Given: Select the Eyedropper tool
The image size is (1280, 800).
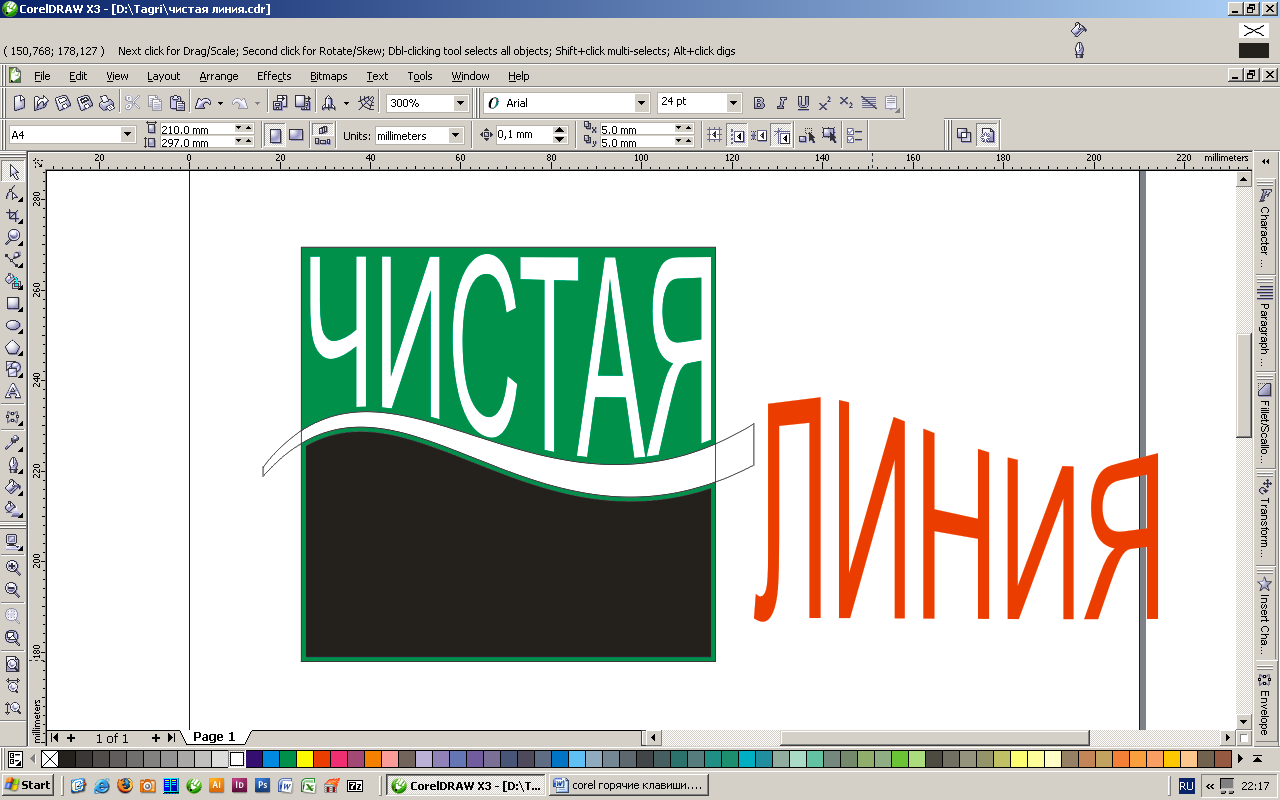Looking at the screenshot, I should tap(13, 441).
